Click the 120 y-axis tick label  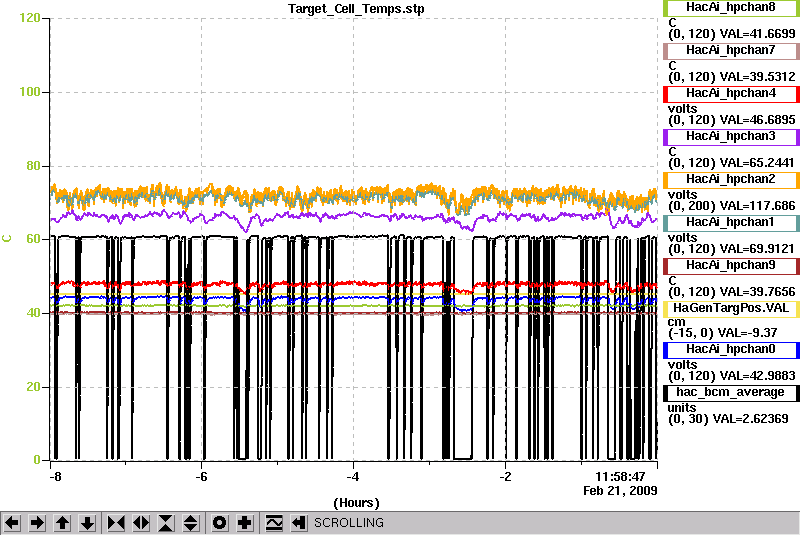click(30, 18)
